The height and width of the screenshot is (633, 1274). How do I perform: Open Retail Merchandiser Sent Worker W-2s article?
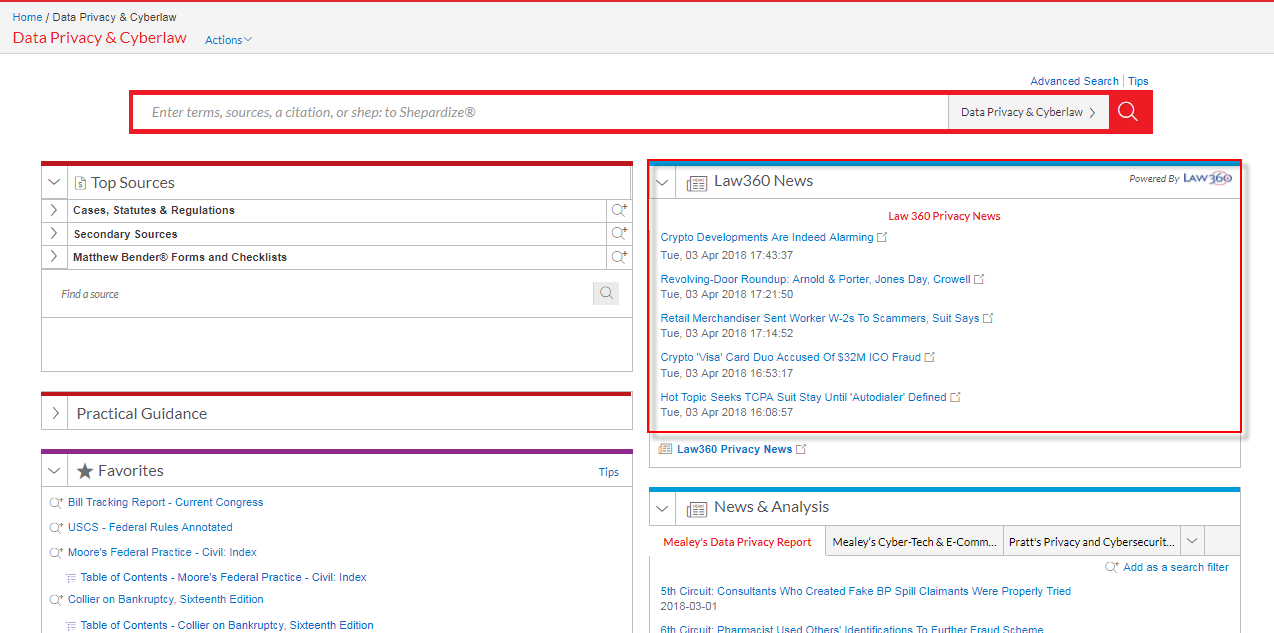[x=820, y=318]
